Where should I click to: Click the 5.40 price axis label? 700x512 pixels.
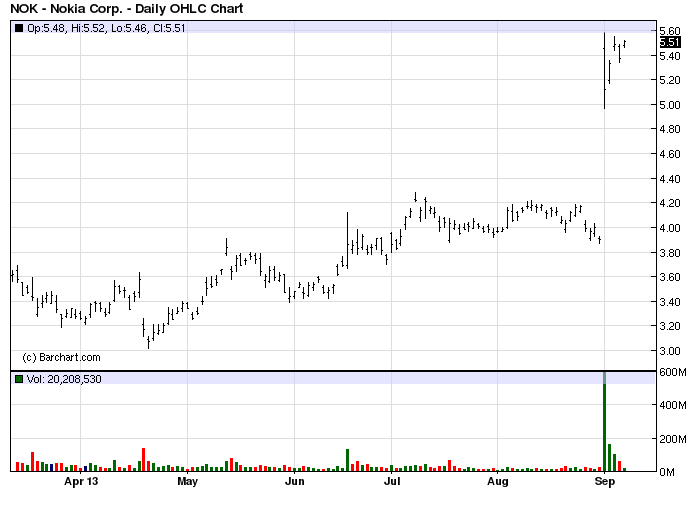(x=670, y=56)
